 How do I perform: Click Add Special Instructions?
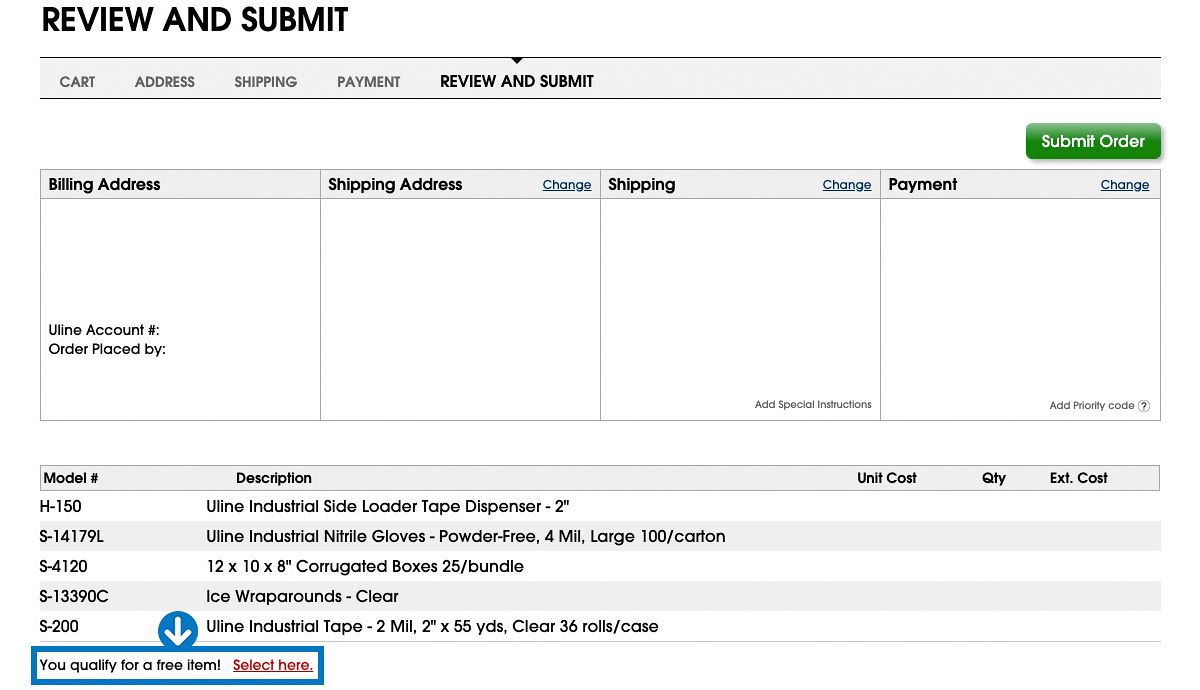813,405
